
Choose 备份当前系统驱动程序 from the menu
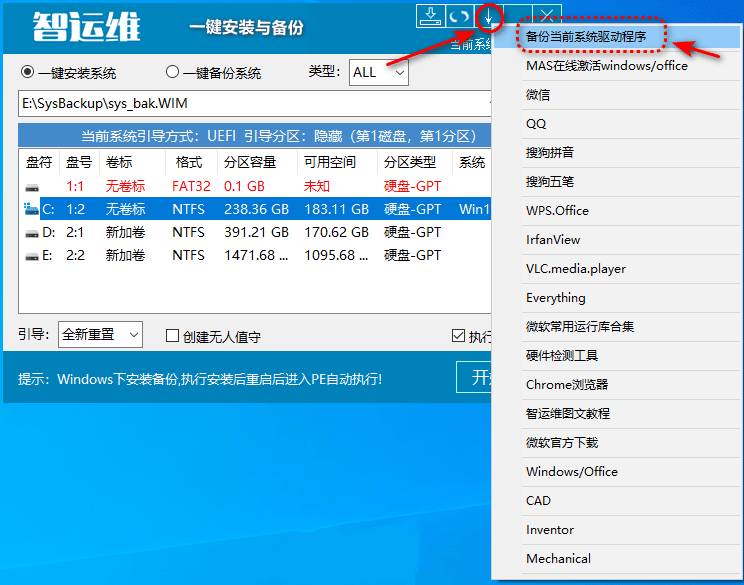tap(592, 37)
